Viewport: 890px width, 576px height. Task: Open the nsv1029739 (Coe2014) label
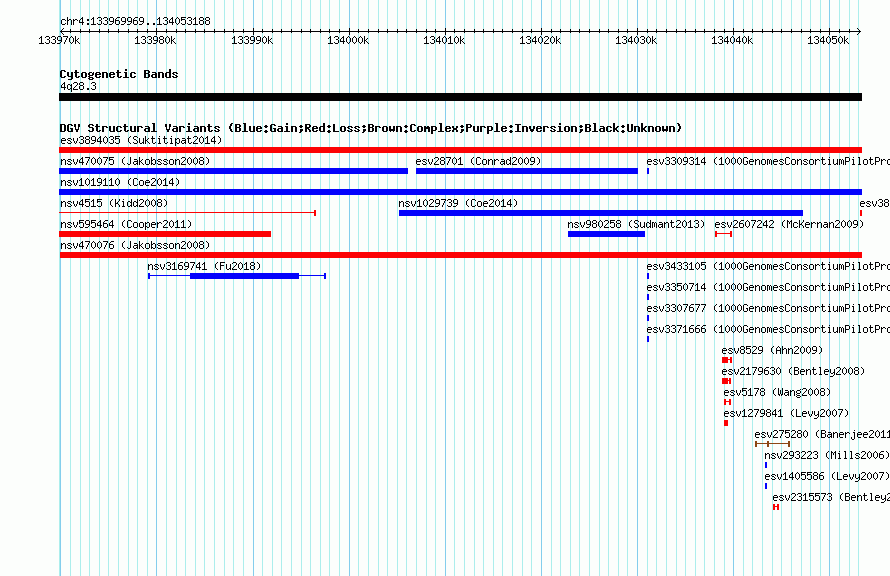(458, 203)
